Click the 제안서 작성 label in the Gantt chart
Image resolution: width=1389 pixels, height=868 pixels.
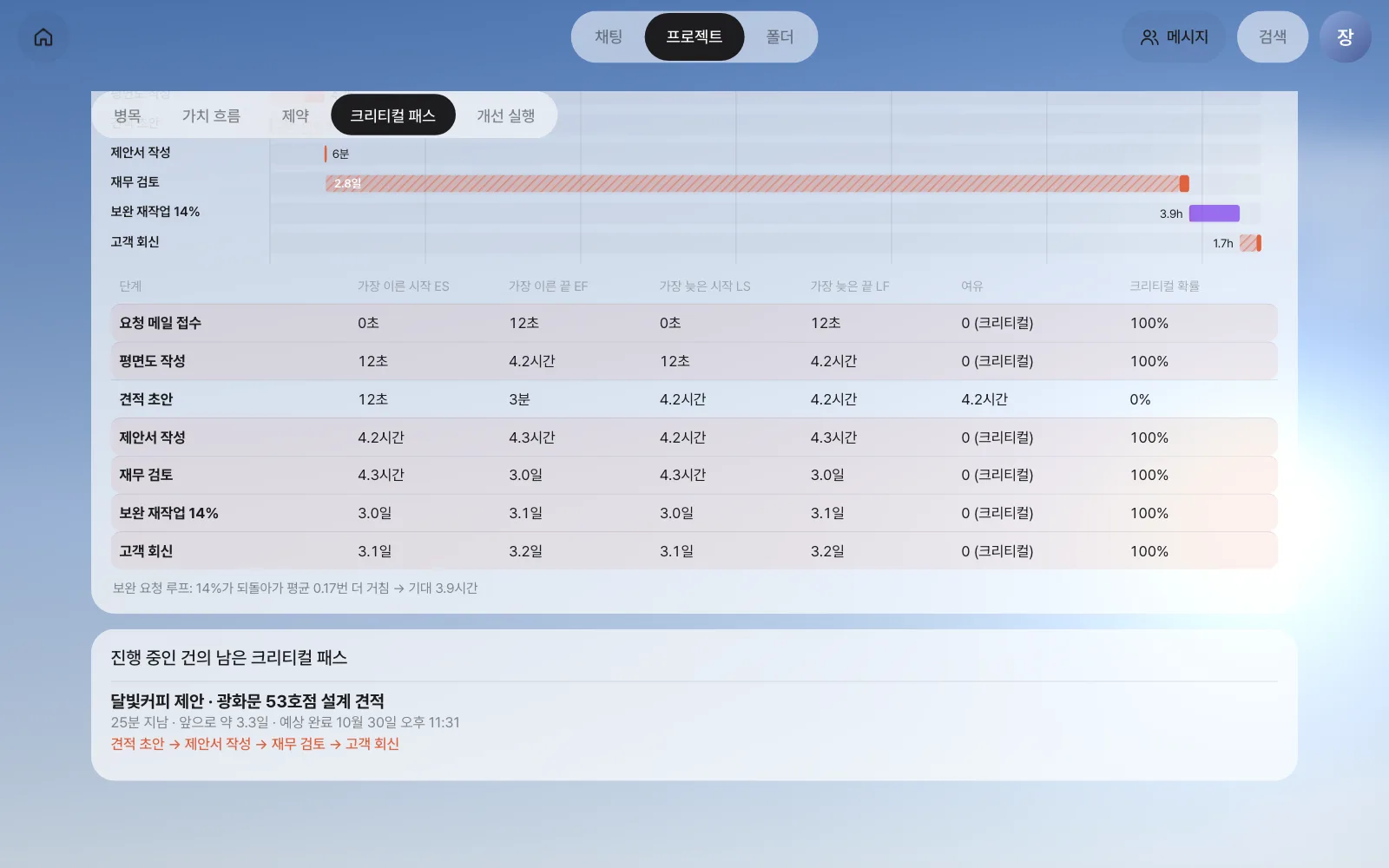(141, 153)
